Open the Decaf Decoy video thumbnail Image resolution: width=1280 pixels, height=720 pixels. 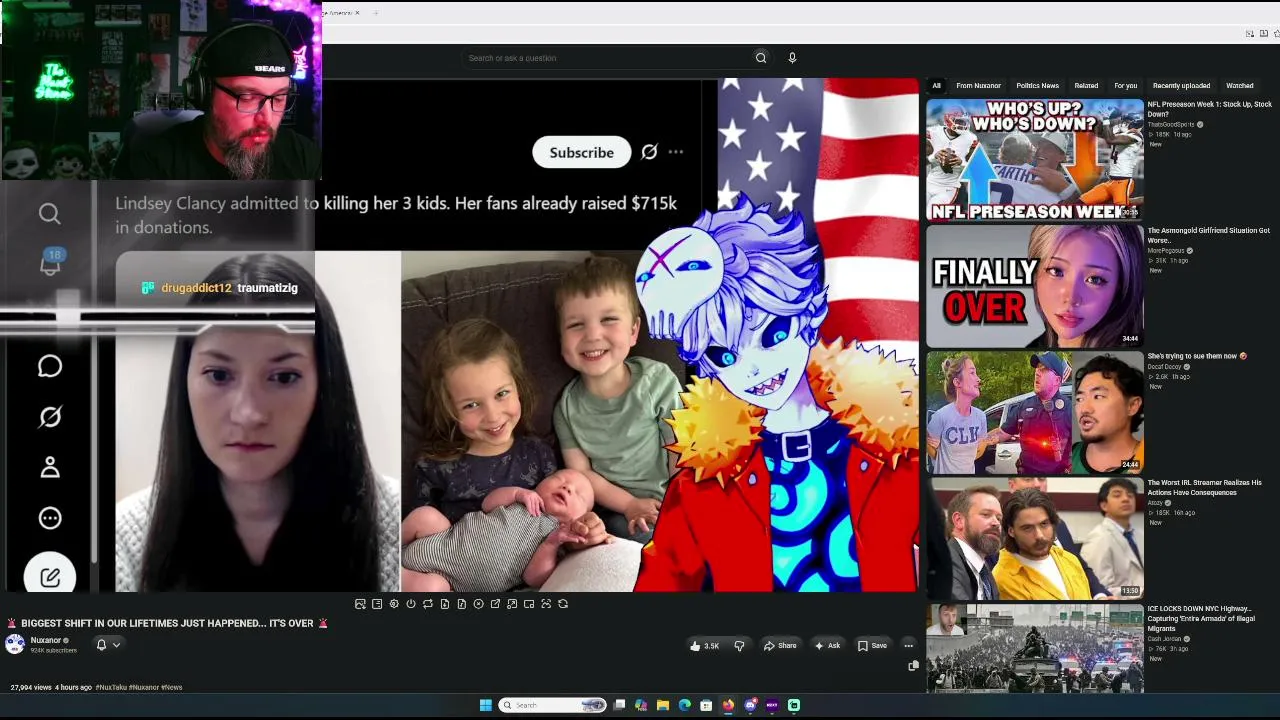pyautogui.click(x=1034, y=411)
